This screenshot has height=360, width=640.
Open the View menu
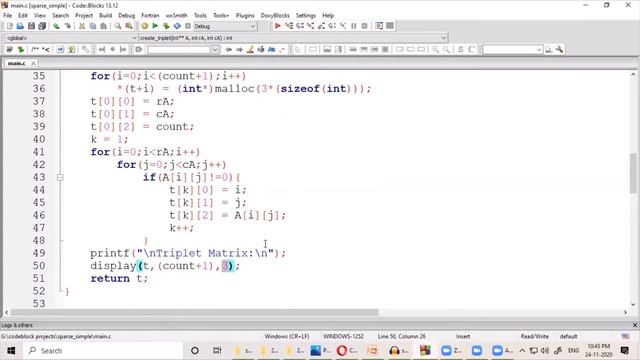coord(40,16)
